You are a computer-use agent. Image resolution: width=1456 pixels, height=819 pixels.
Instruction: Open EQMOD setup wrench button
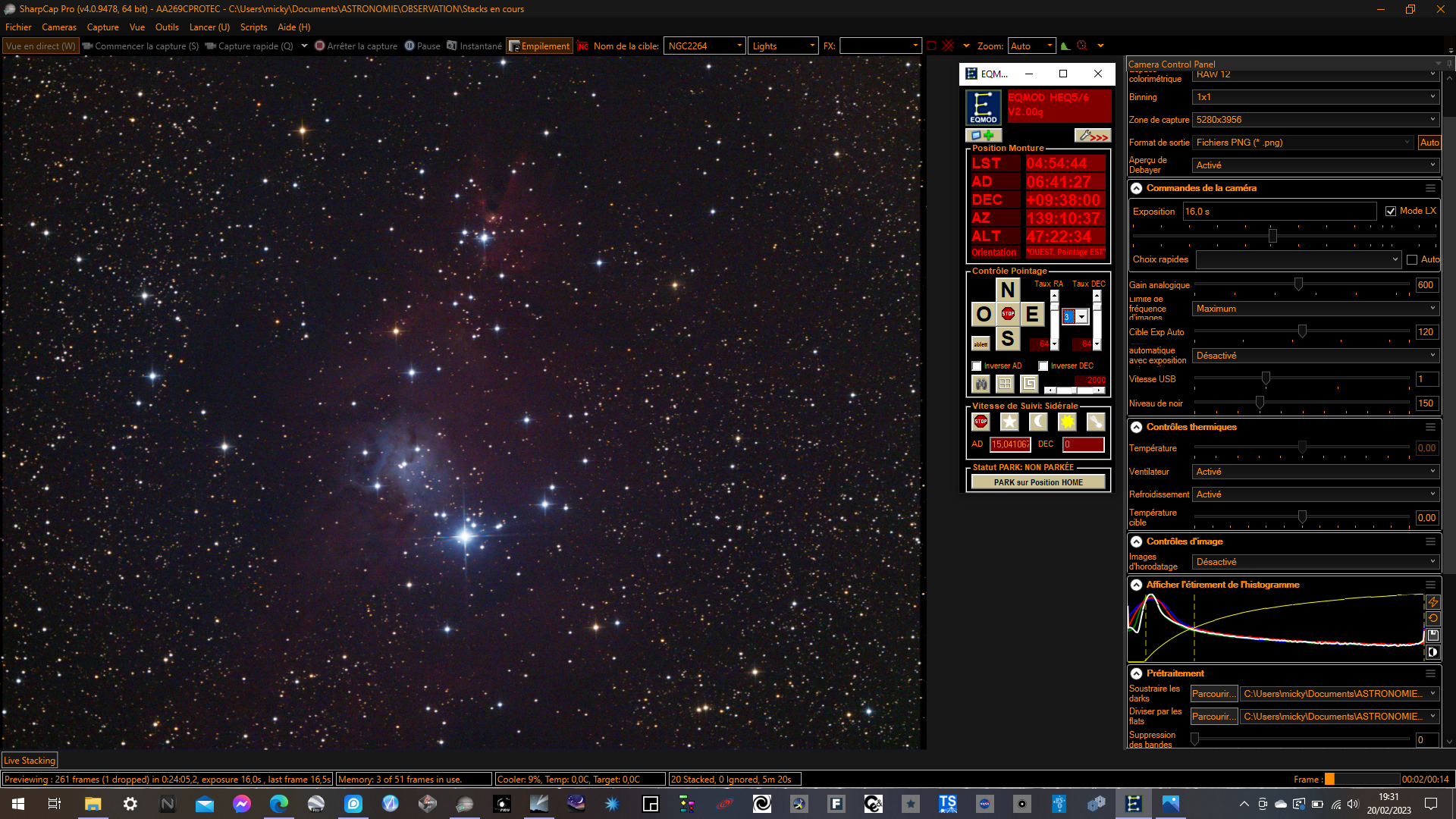1093,136
